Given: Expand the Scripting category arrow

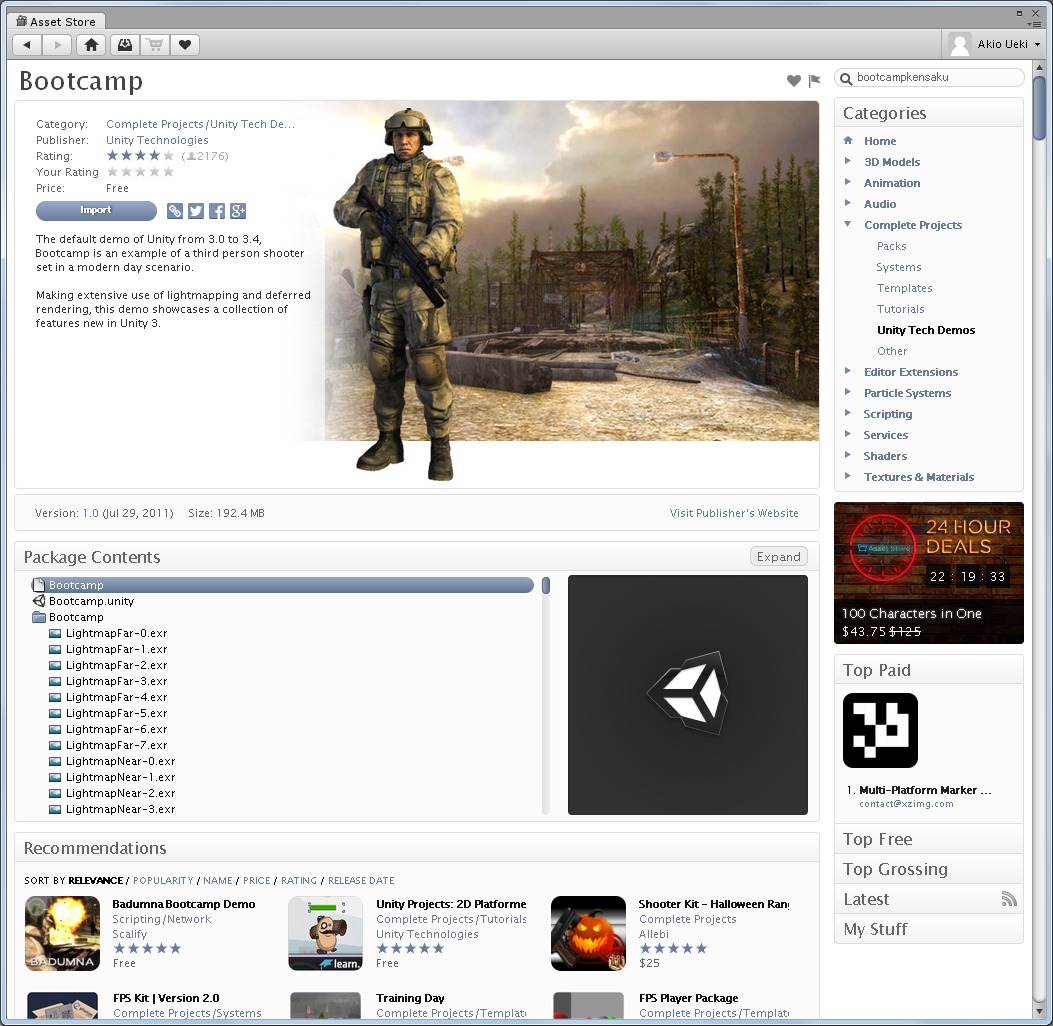Looking at the screenshot, I should tap(848, 413).
